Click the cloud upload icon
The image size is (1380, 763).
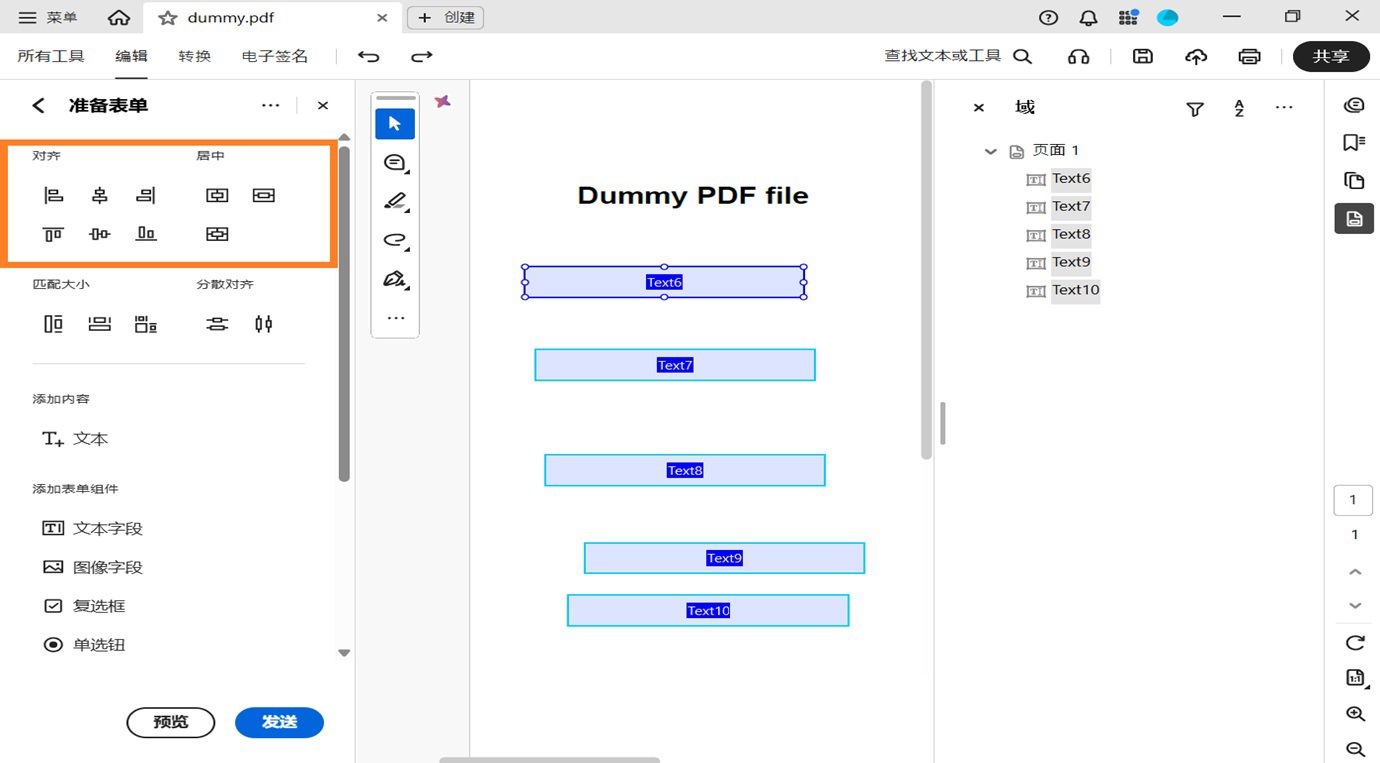click(x=1196, y=56)
